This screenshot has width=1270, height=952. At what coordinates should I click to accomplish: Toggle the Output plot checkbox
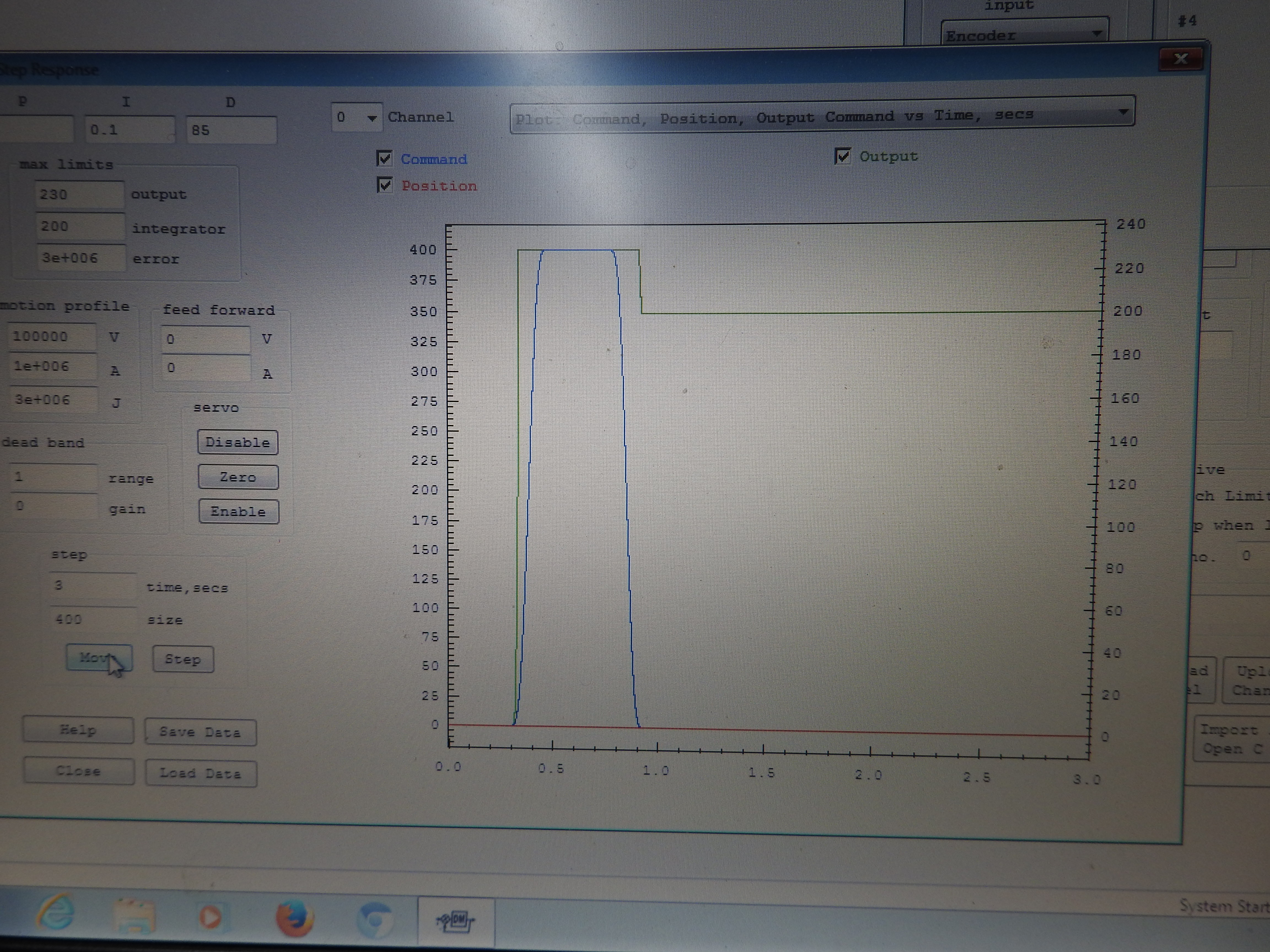click(x=842, y=156)
